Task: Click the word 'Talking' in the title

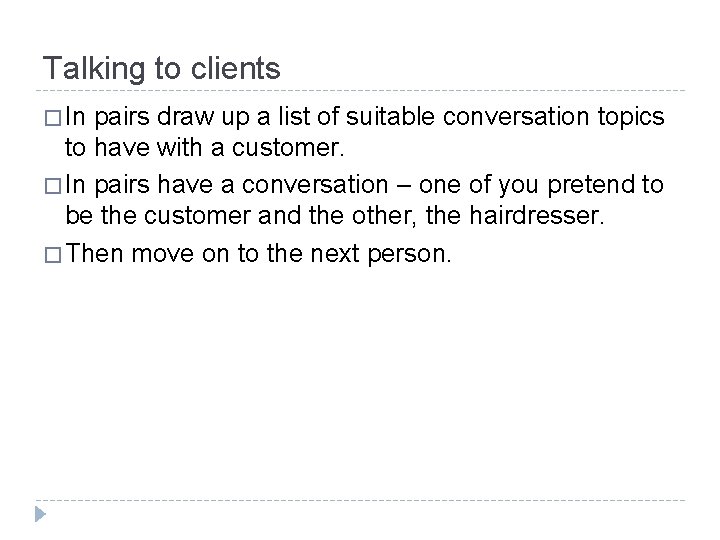Action: (93, 68)
